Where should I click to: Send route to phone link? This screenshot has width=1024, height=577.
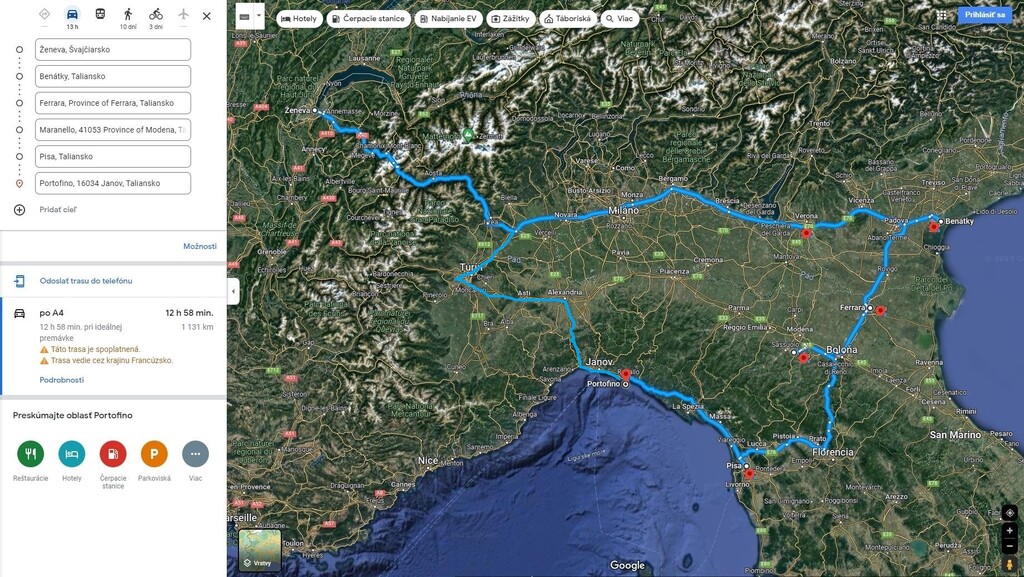coord(86,281)
